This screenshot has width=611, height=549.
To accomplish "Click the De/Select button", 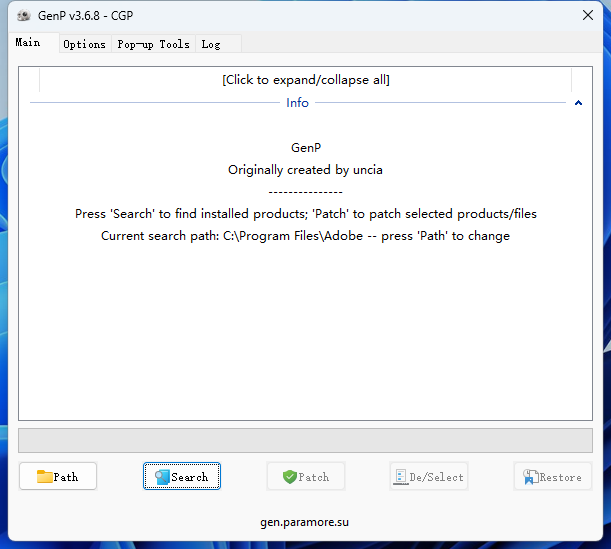I will (429, 476).
